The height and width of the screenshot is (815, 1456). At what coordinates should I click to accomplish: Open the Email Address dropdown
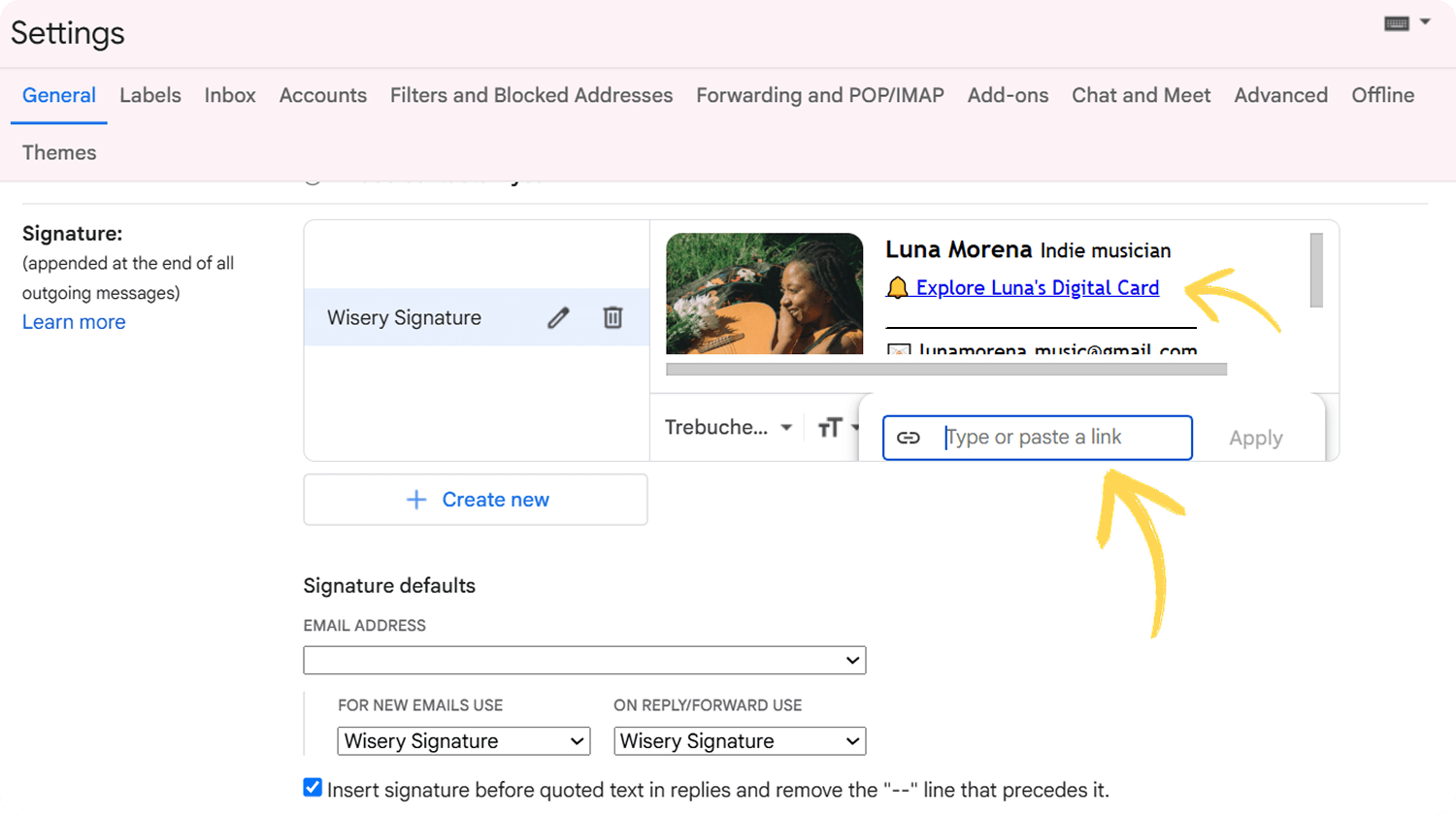584,661
